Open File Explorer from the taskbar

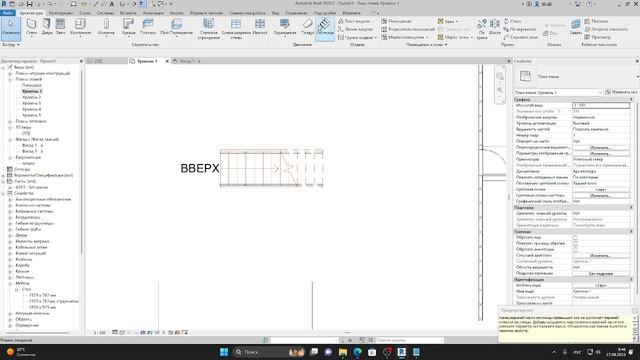[x=343, y=352]
